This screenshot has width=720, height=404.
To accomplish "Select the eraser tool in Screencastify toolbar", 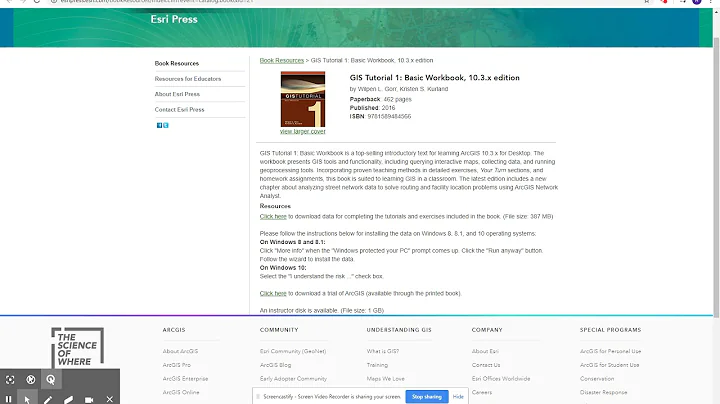I will coord(68,399).
